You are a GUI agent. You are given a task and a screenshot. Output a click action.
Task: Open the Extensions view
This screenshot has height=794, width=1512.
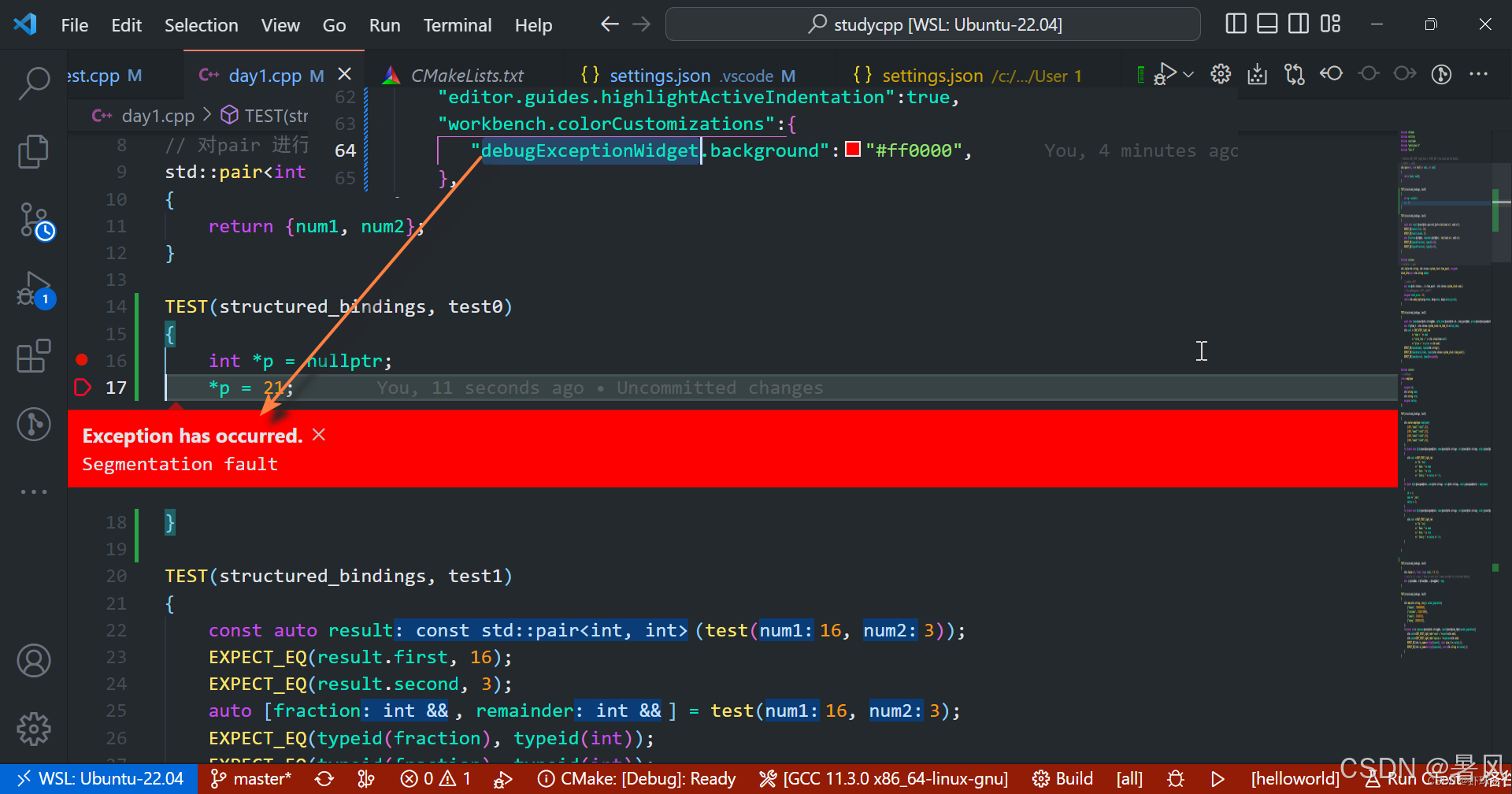click(34, 356)
